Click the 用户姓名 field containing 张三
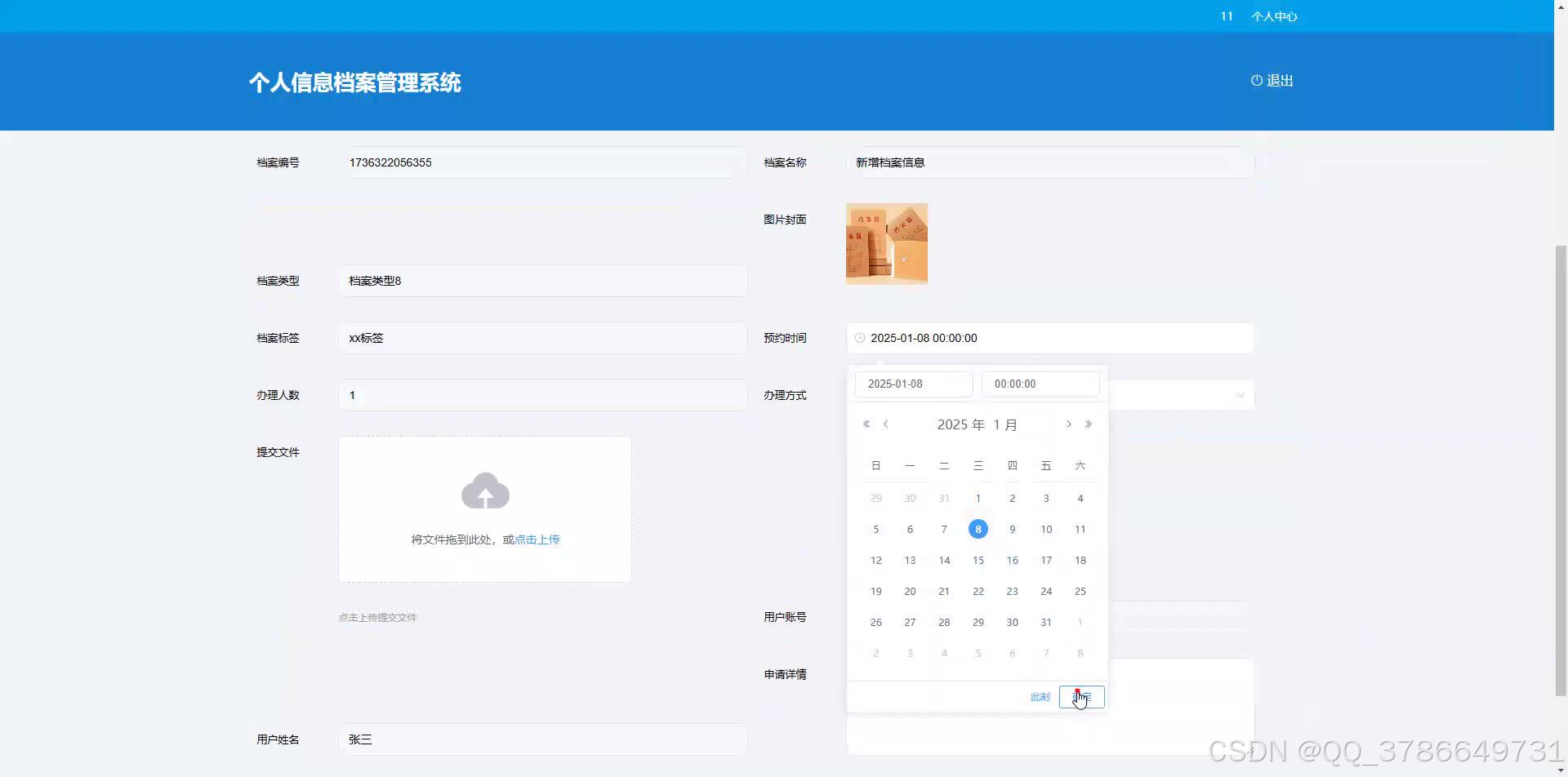 [541, 739]
